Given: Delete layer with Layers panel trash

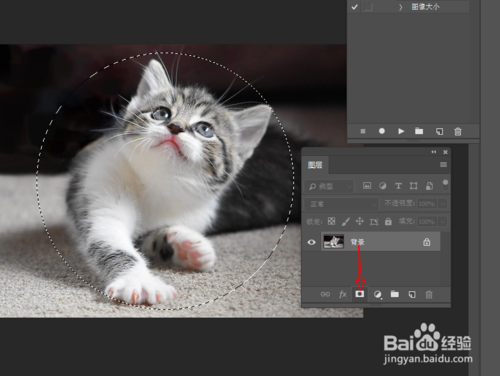Looking at the screenshot, I should pyautogui.click(x=429, y=294).
